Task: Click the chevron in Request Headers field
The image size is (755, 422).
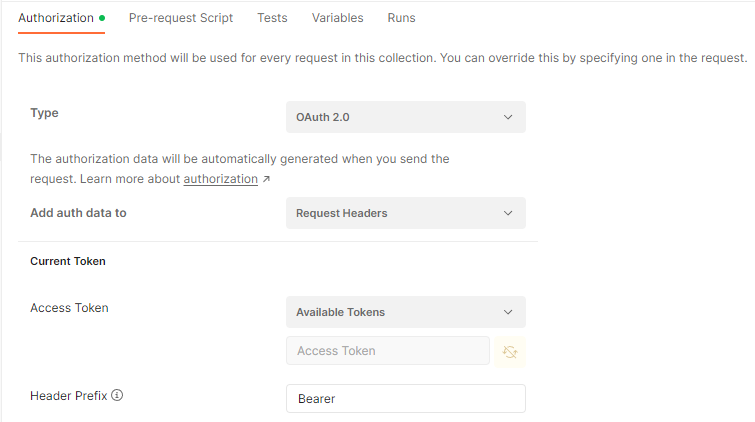Action: pyautogui.click(x=508, y=213)
